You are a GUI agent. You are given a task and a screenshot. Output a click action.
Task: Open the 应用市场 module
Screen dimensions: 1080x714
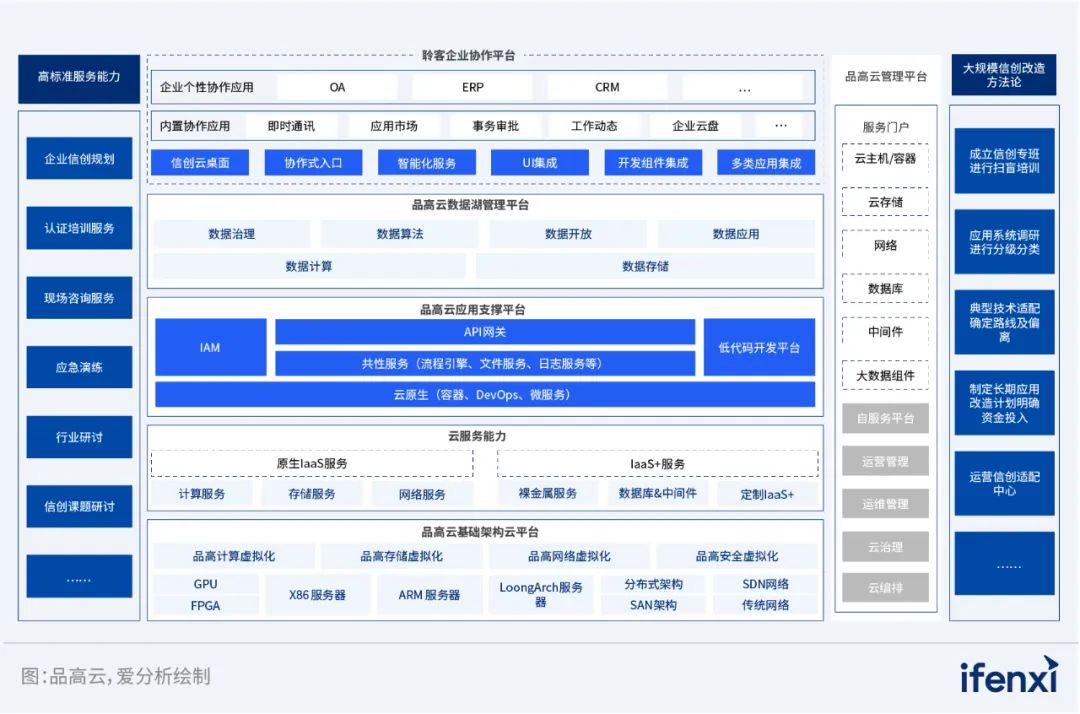(x=393, y=125)
